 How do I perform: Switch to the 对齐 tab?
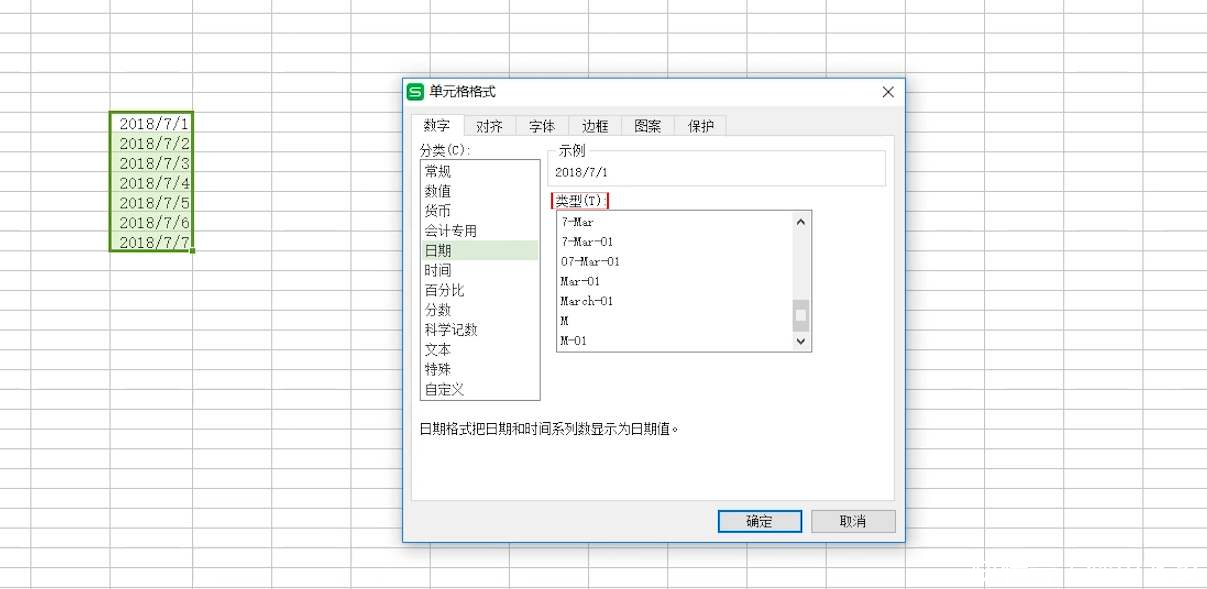[x=489, y=125]
